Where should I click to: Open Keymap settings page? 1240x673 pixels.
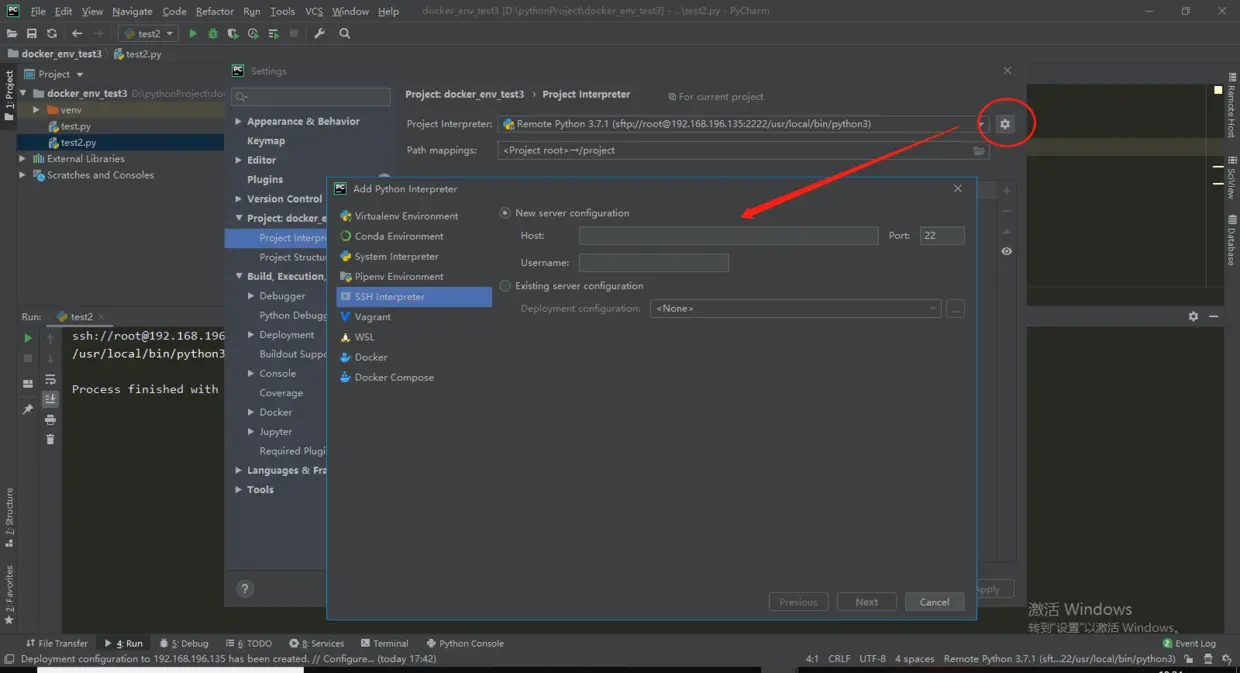266,141
